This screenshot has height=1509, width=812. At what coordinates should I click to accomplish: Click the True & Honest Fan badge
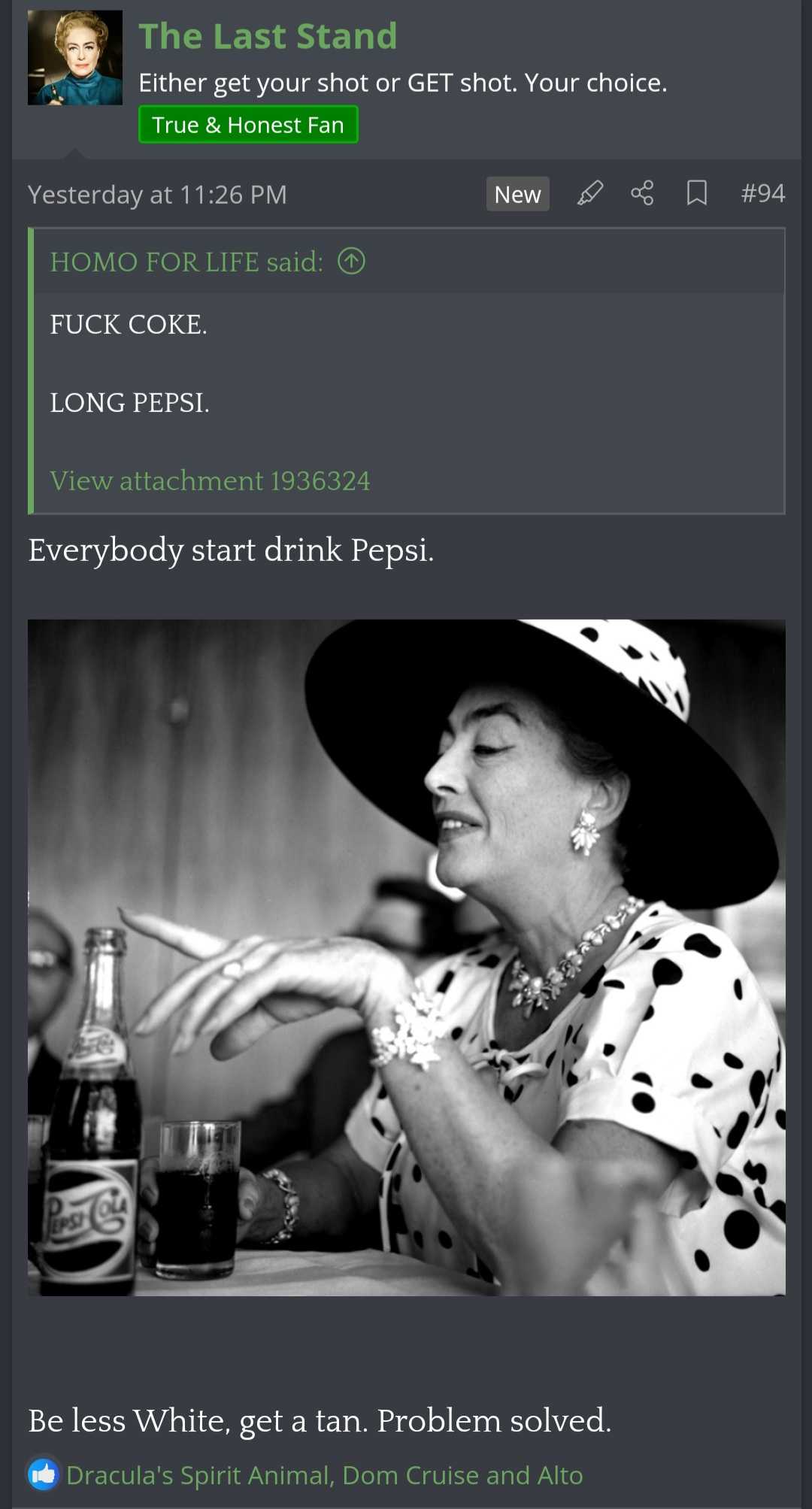(248, 124)
